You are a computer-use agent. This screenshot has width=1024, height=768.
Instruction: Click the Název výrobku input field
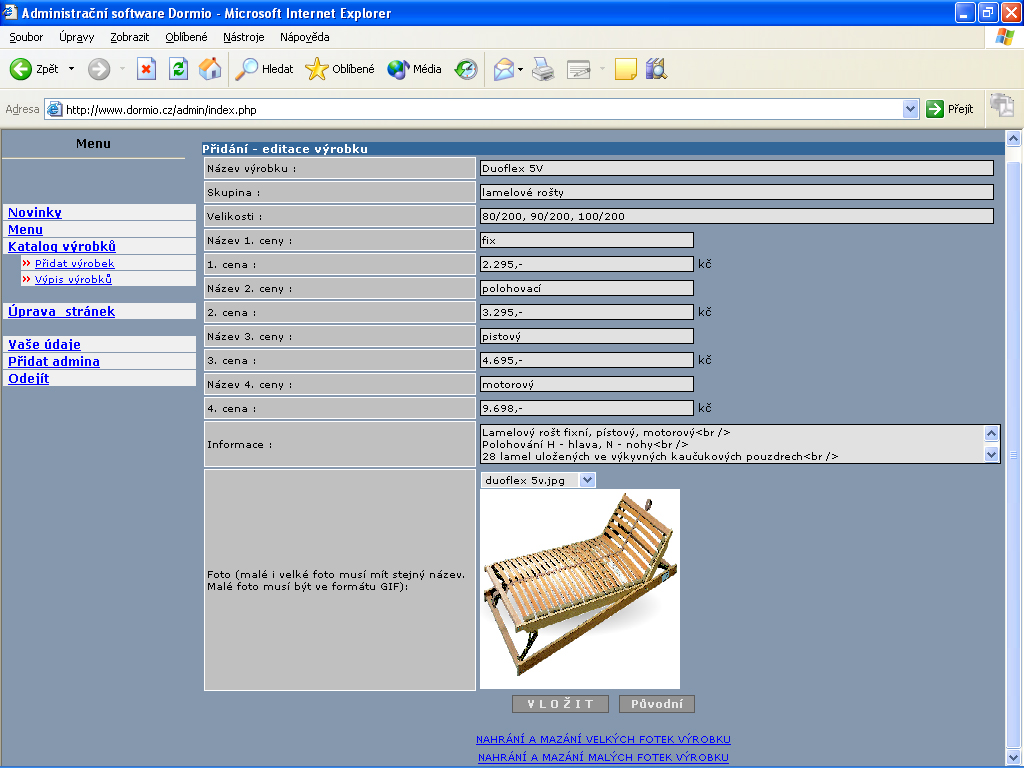(x=736, y=168)
